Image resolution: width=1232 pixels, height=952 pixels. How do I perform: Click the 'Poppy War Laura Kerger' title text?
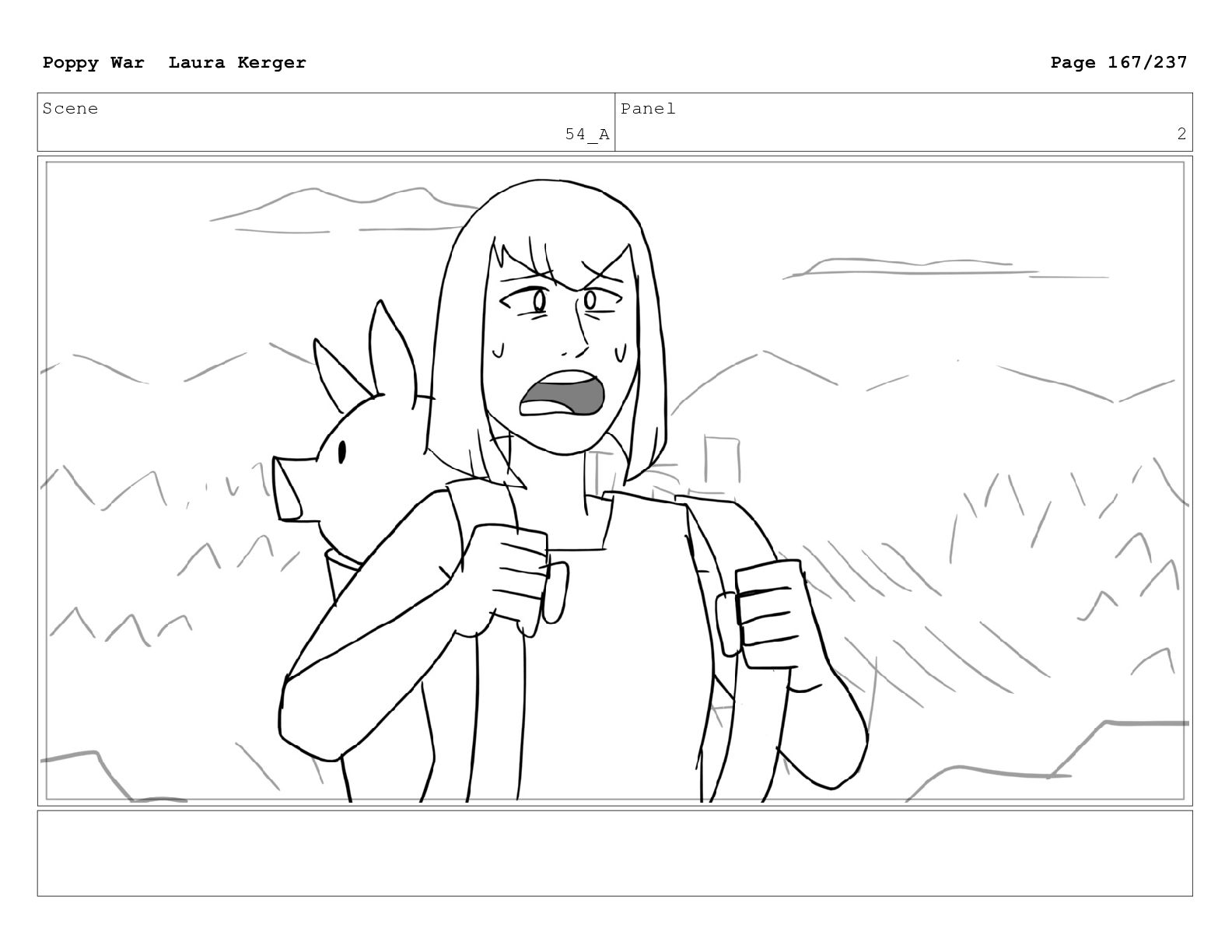[174, 62]
